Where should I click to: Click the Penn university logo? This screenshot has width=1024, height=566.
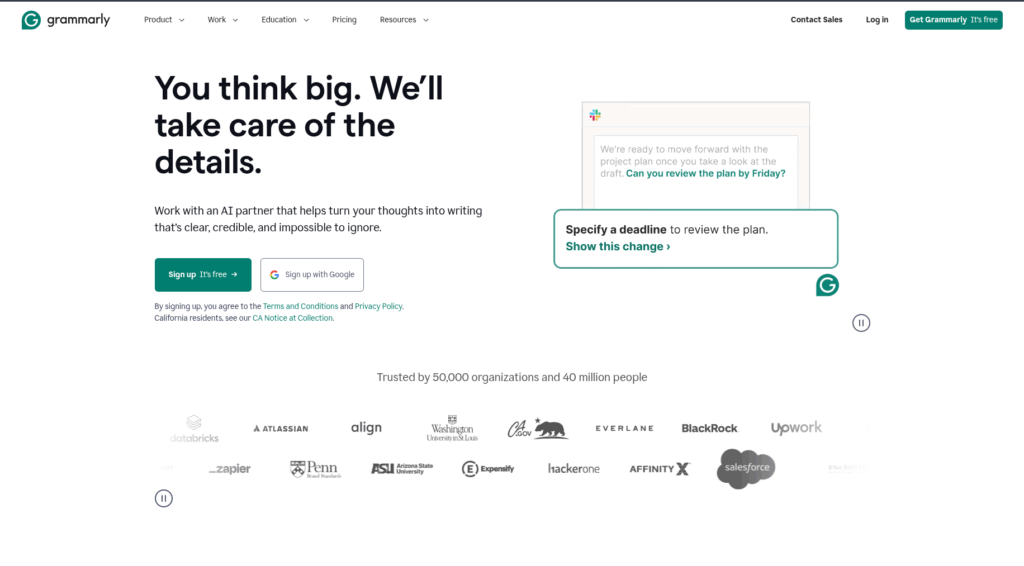(314, 468)
